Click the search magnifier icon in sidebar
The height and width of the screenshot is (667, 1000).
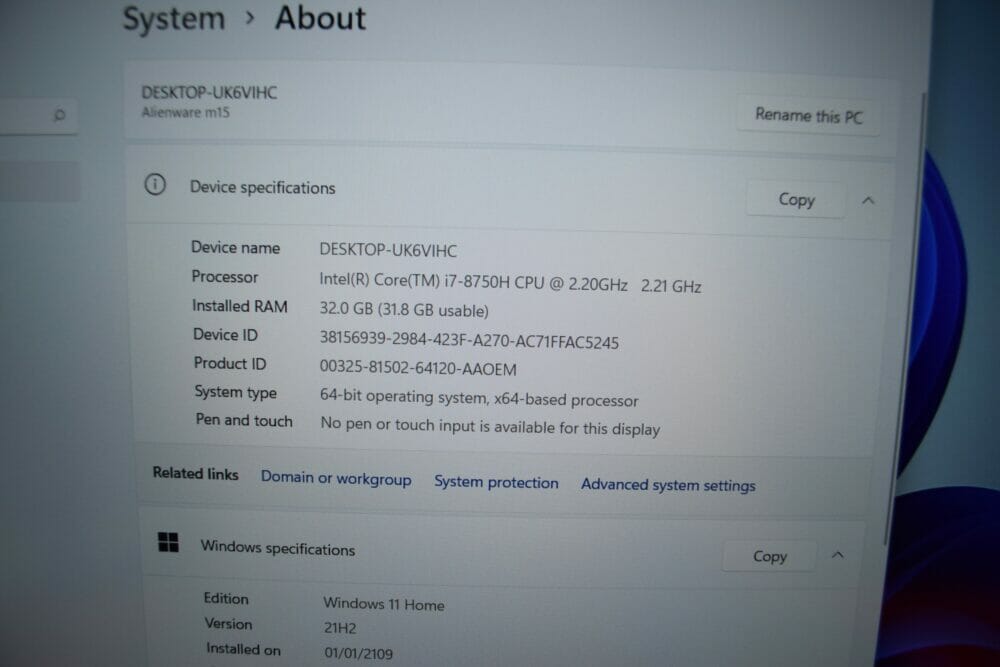59,115
